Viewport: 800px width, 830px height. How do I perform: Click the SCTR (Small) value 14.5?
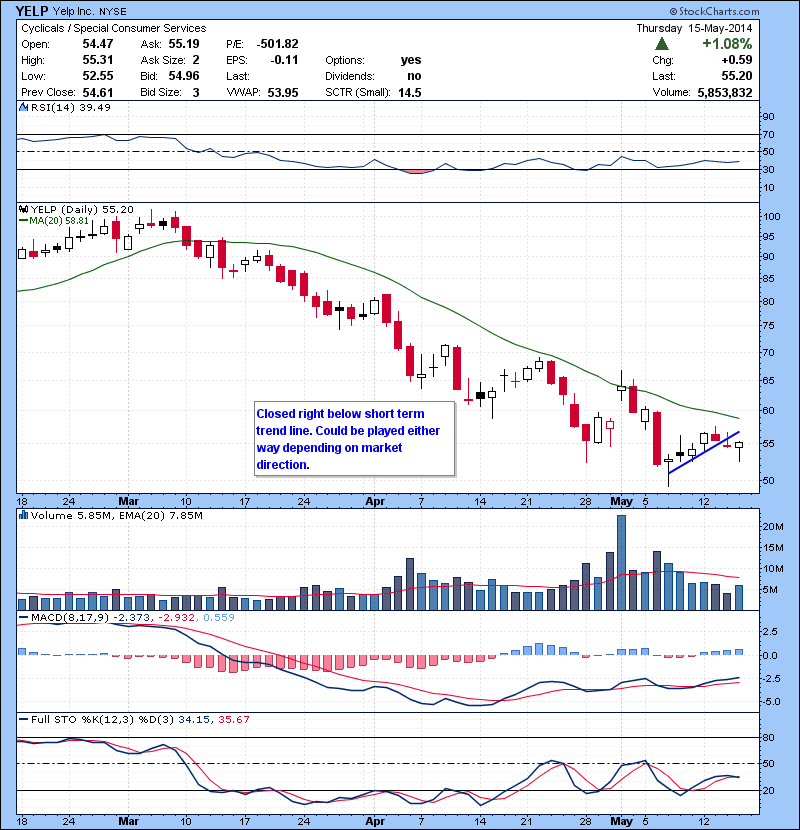click(410, 92)
